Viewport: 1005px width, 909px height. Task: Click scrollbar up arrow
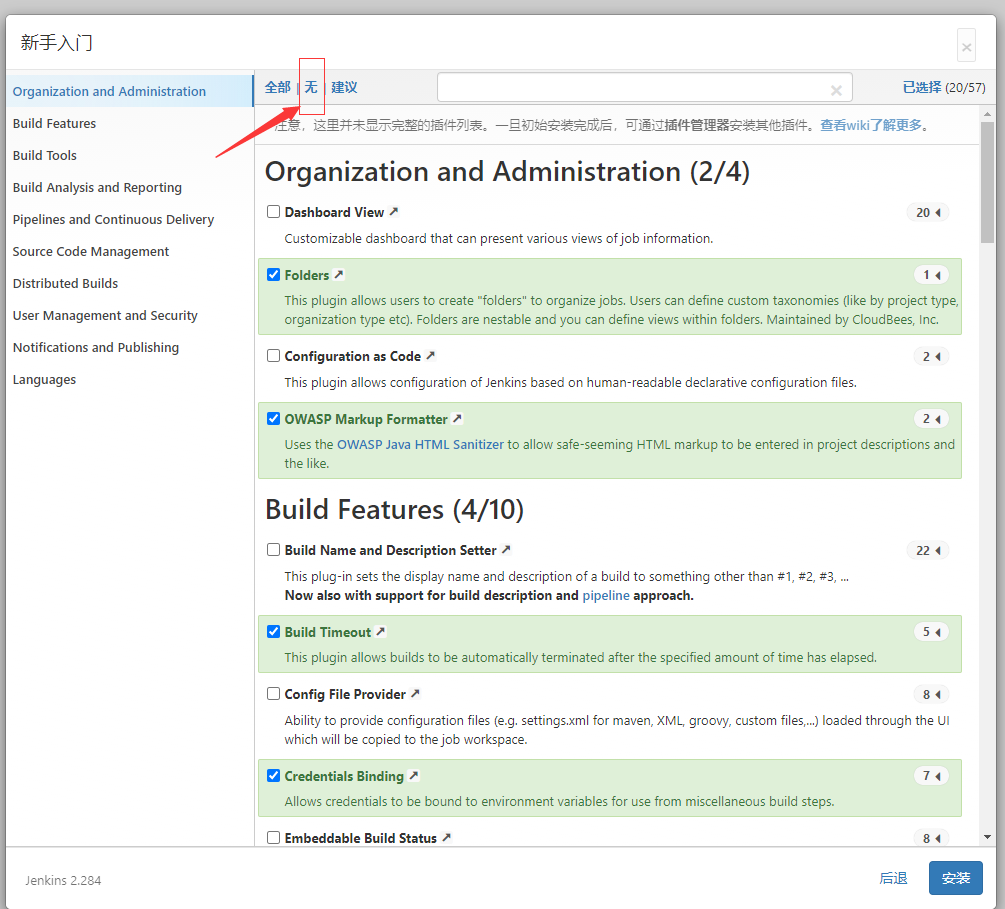point(987,114)
